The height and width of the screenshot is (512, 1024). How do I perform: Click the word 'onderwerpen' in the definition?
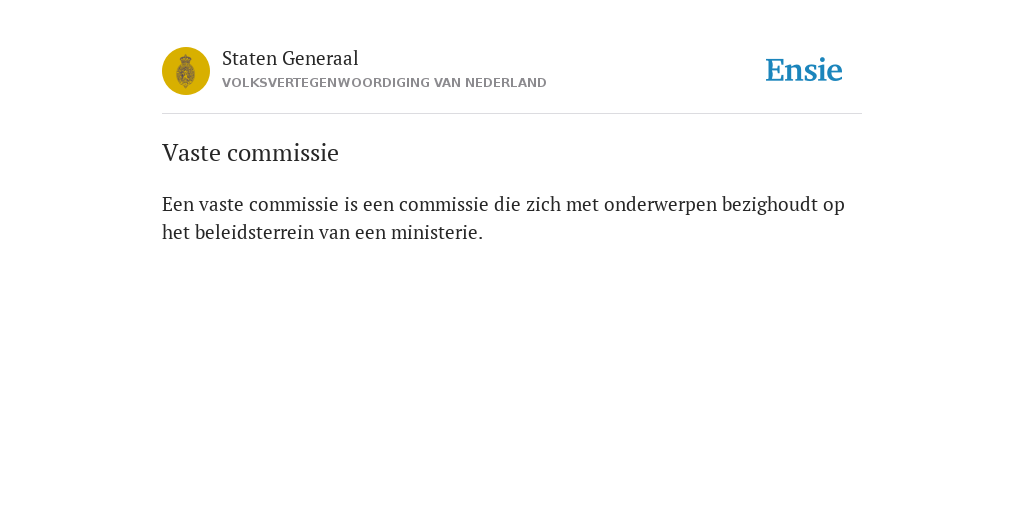pos(660,205)
